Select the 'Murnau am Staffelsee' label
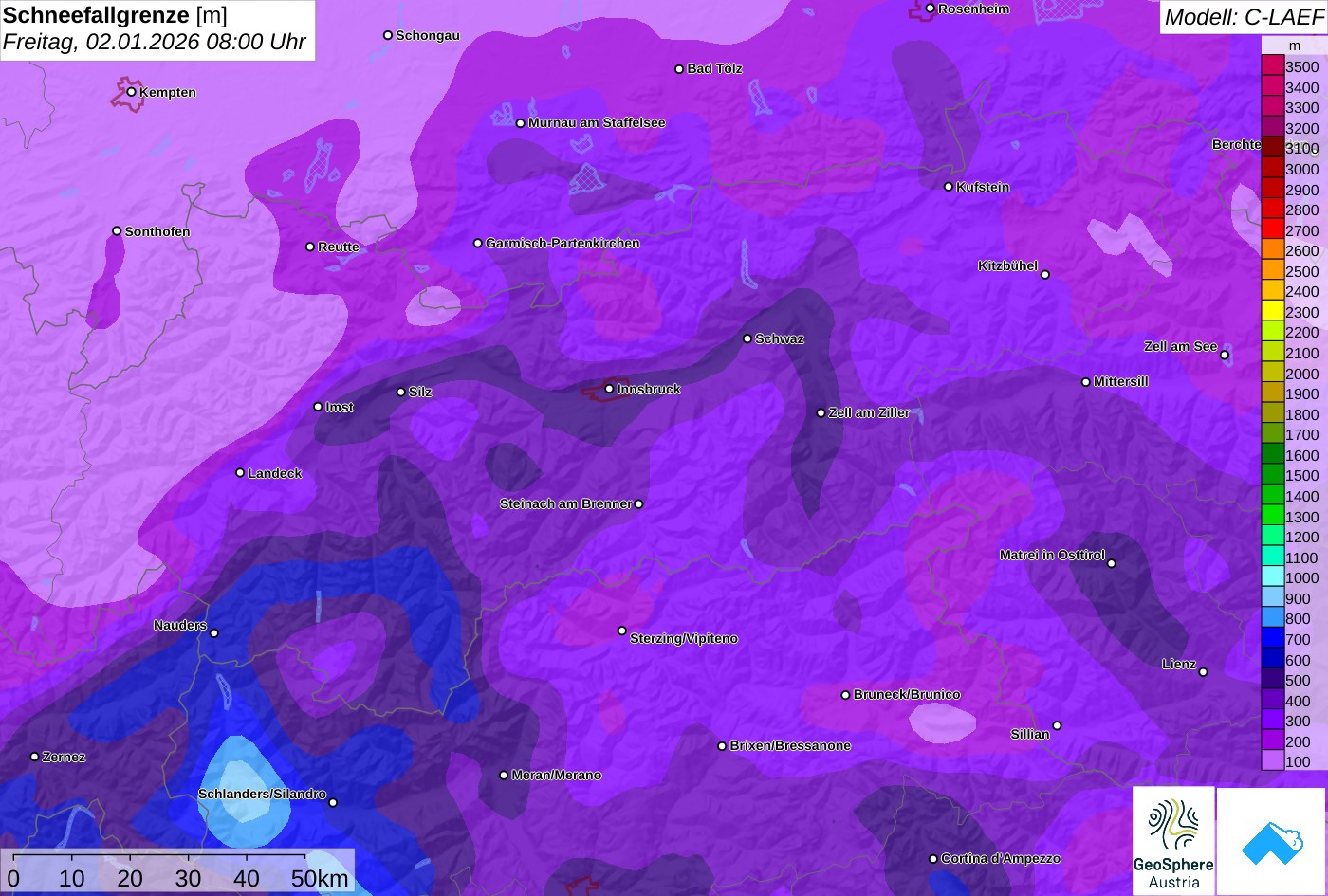This screenshot has width=1328, height=896. point(597,122)
